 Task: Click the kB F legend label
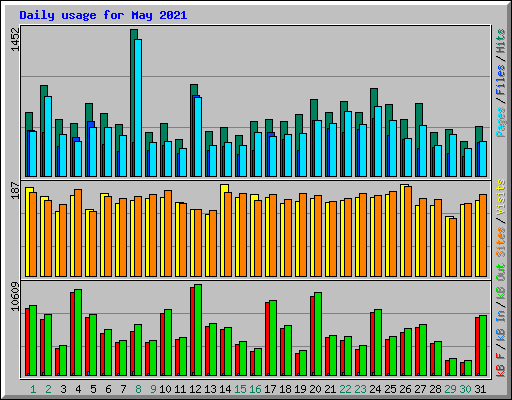[501, 365]
